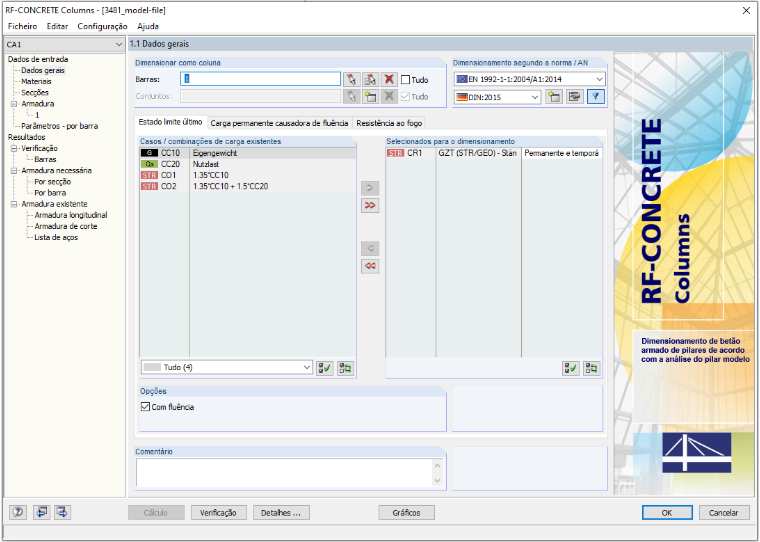The image size is (760, 542).
Task: Select Por barra tree item
Action: point(50,193)
